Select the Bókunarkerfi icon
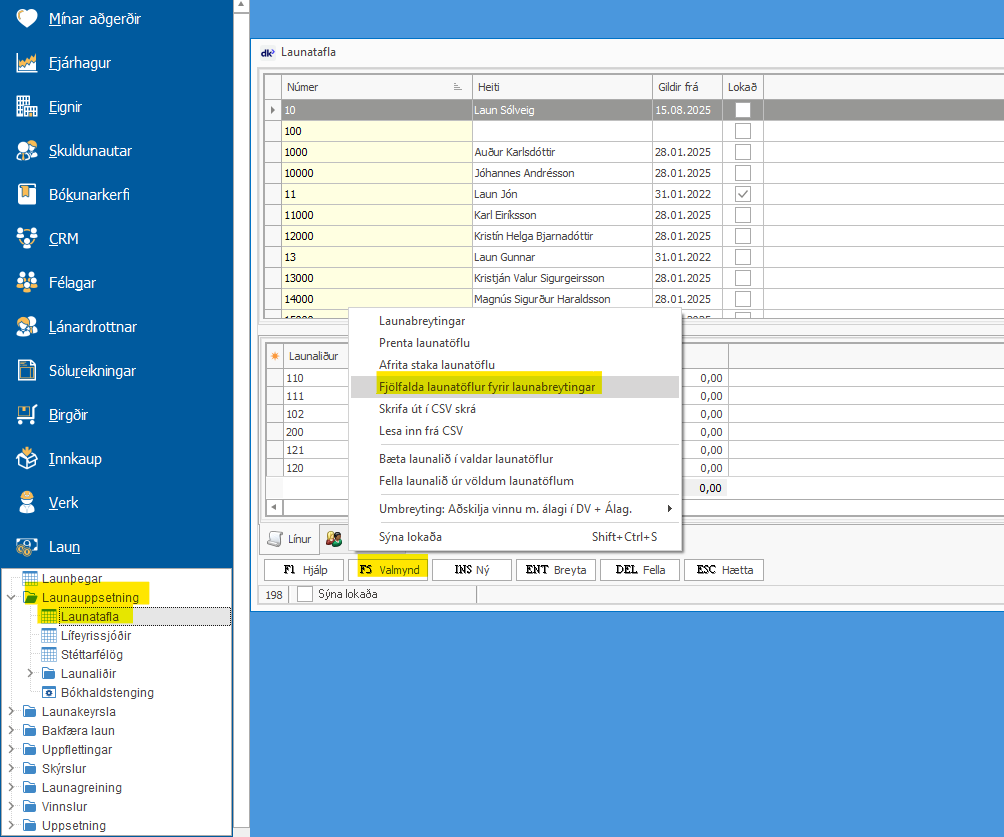1004x837 pixels. click(27, 195)
